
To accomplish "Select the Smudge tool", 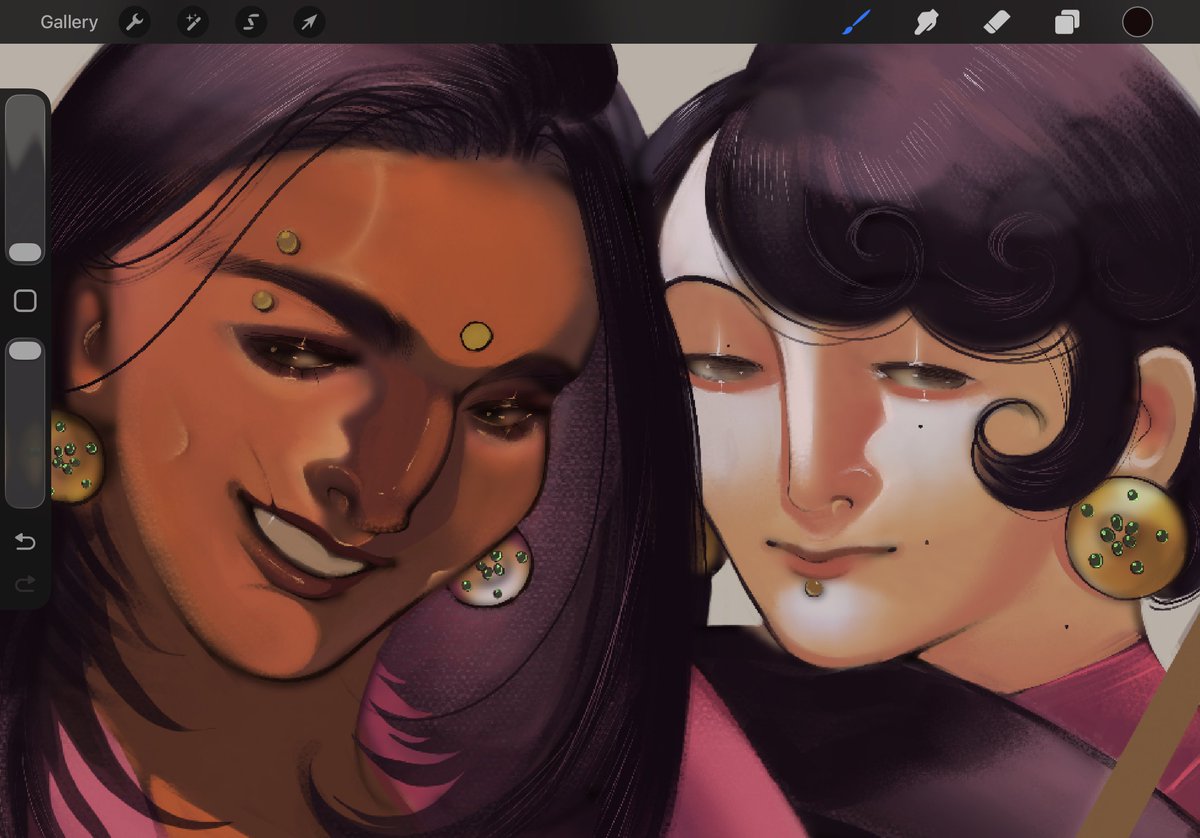I will coord(926,22).
